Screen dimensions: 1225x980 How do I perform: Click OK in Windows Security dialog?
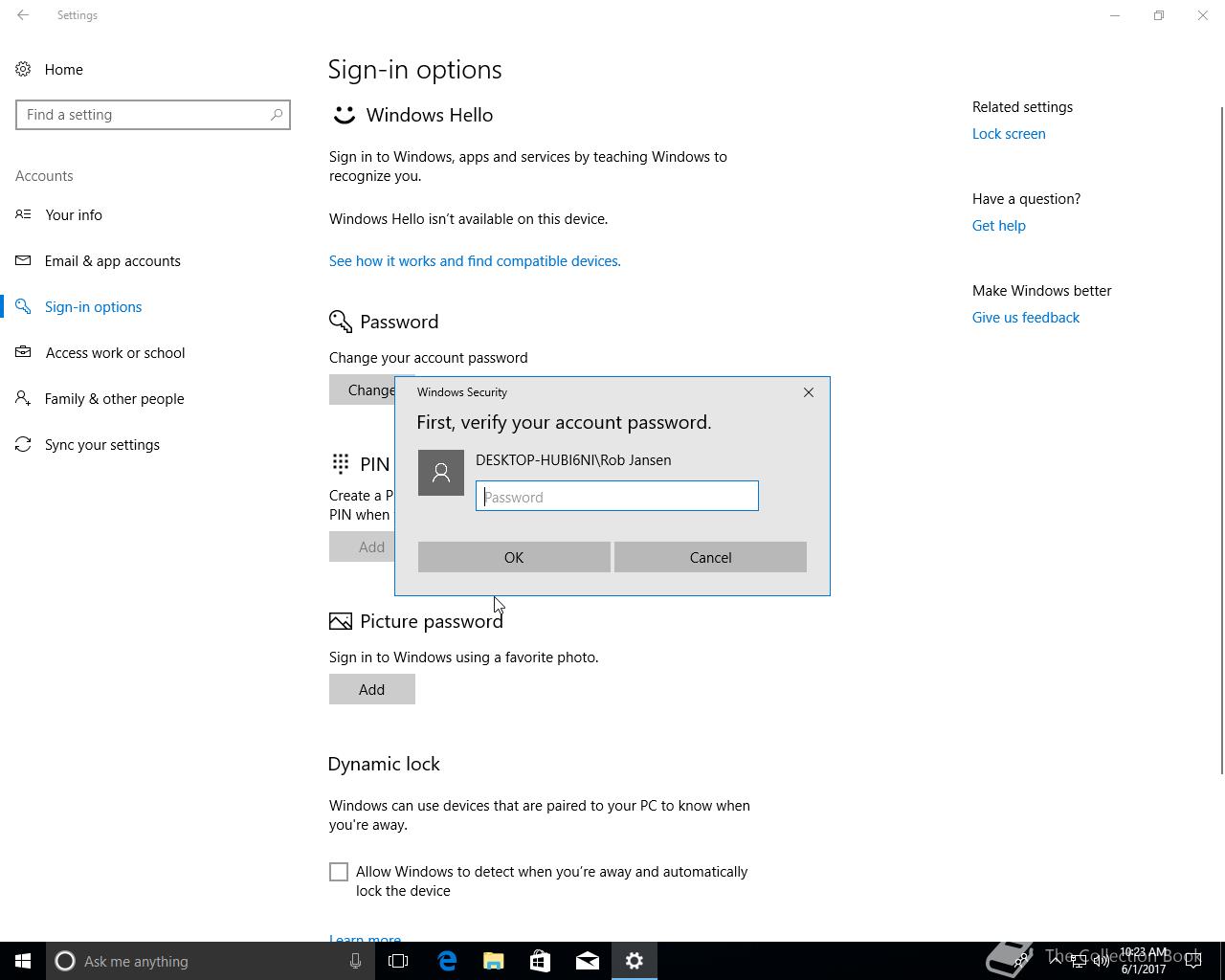click(514, 557)
